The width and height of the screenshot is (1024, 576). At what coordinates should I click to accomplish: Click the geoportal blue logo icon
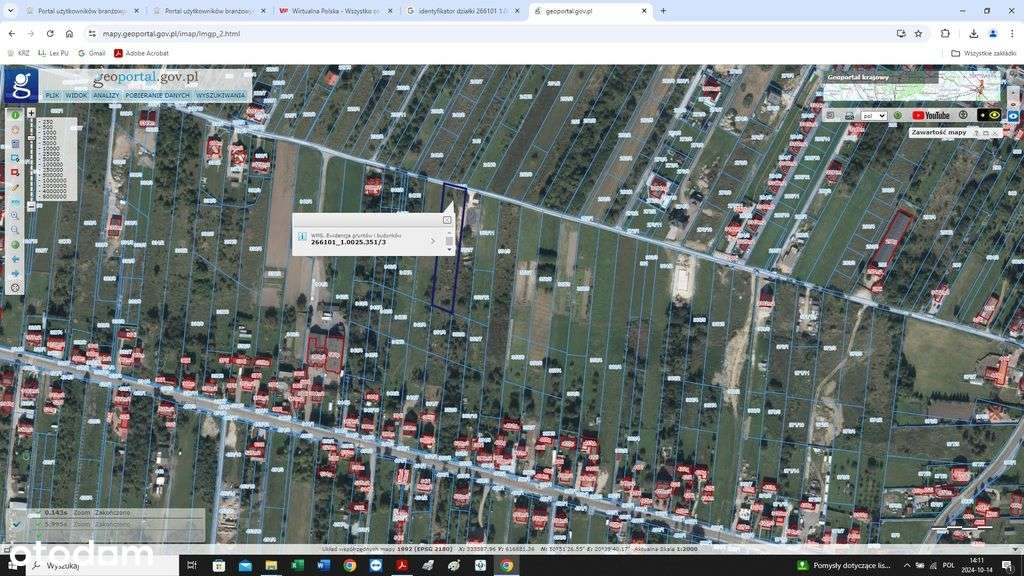[x=21, y=86]
